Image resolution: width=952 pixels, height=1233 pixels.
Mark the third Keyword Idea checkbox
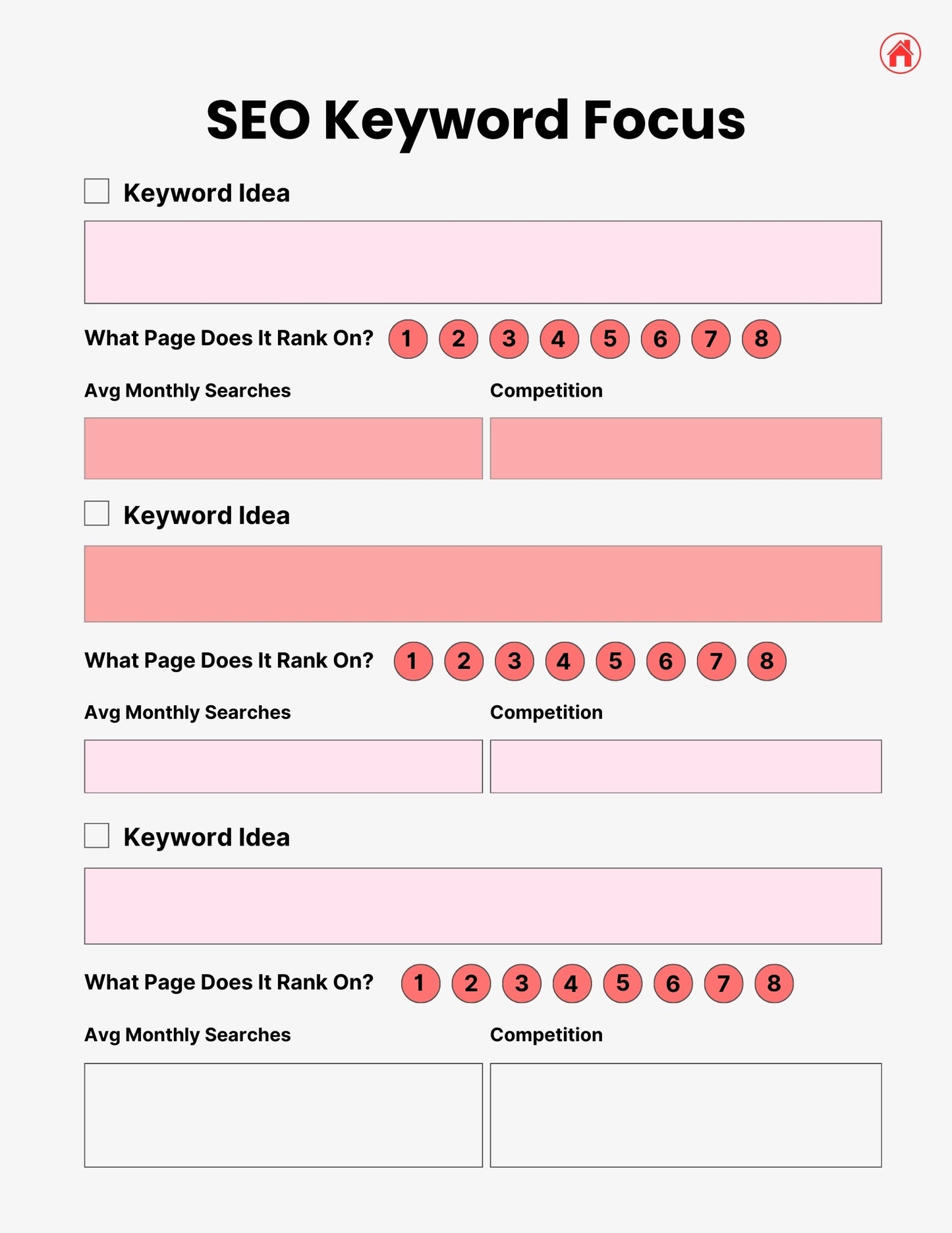97,835
